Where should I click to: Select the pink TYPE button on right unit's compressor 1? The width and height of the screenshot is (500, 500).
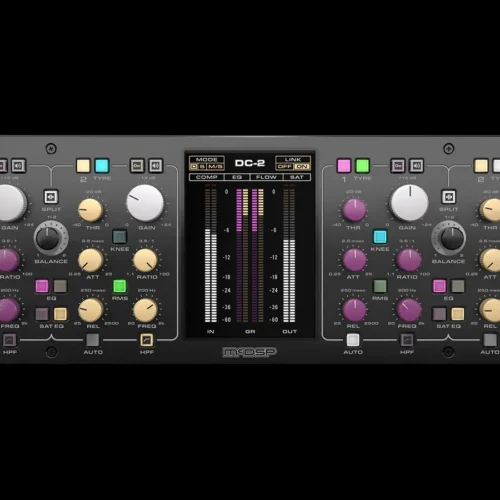(x=344, y=166)
